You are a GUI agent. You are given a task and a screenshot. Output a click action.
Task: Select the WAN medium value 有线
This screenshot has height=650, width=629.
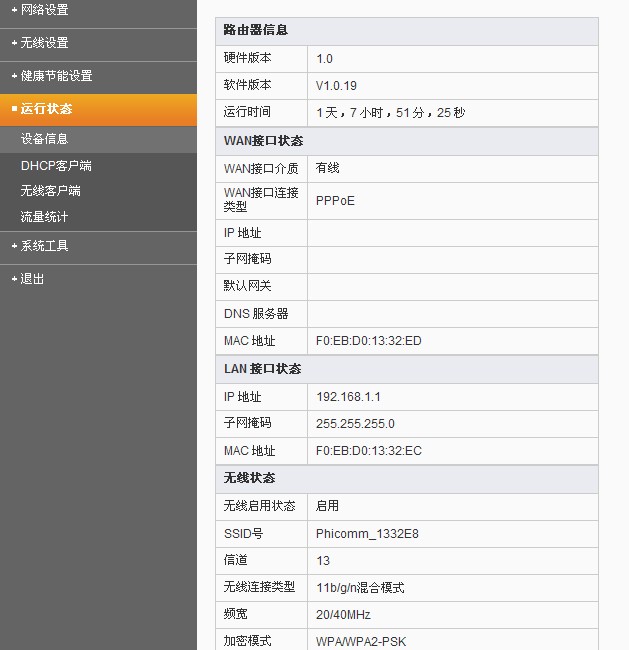coord(328,168)
